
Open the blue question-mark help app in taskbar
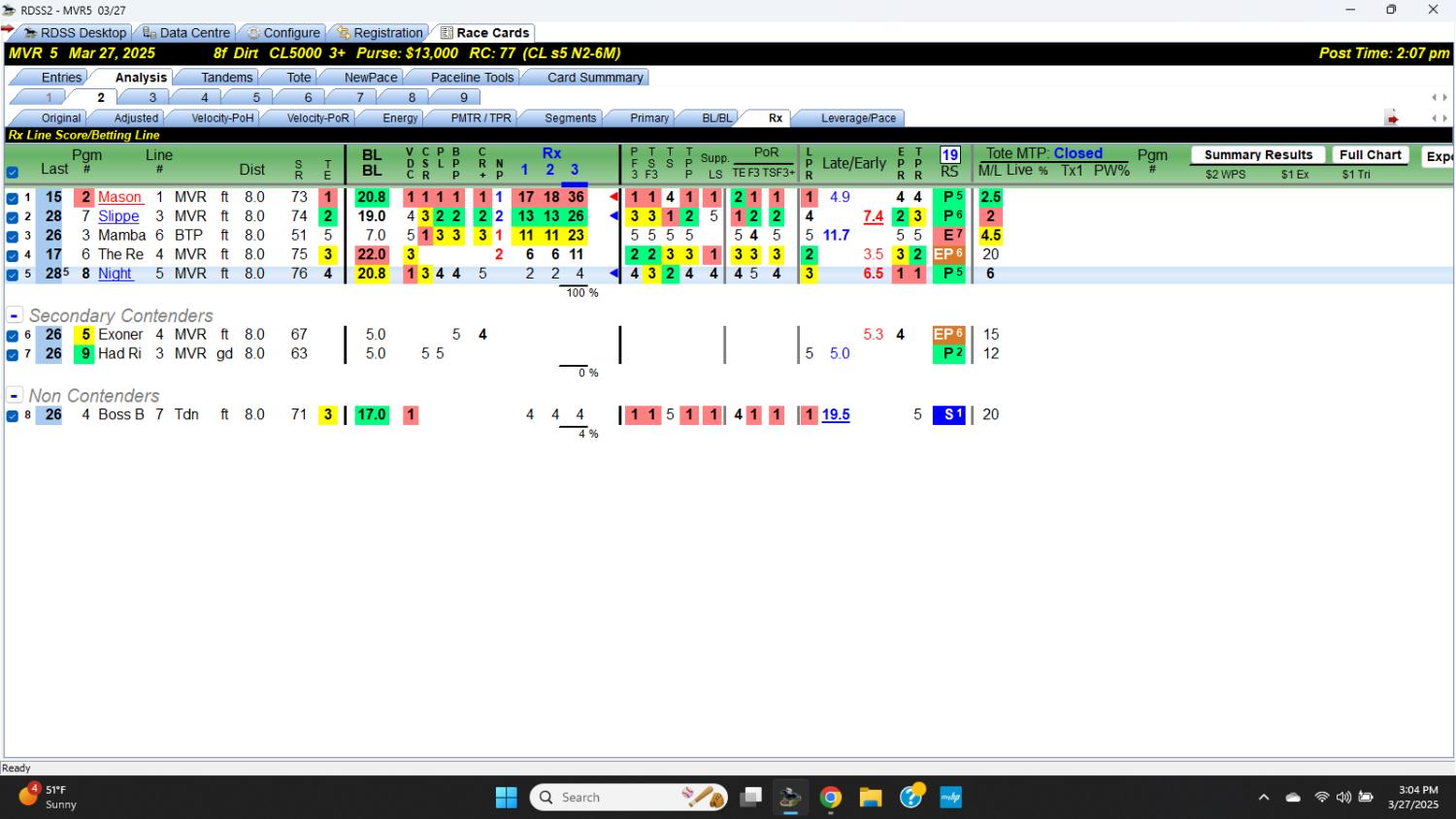point(911,798)
